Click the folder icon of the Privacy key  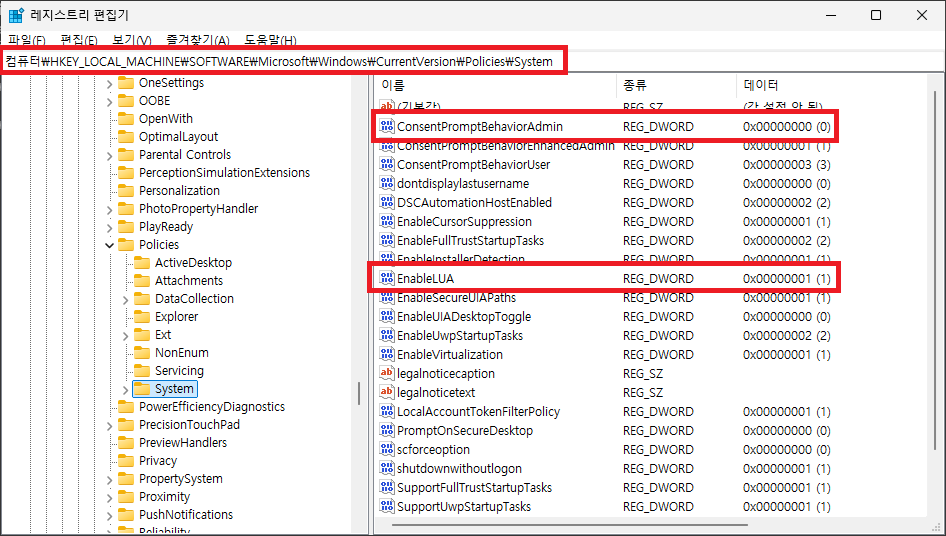click(x=126, y=461)
